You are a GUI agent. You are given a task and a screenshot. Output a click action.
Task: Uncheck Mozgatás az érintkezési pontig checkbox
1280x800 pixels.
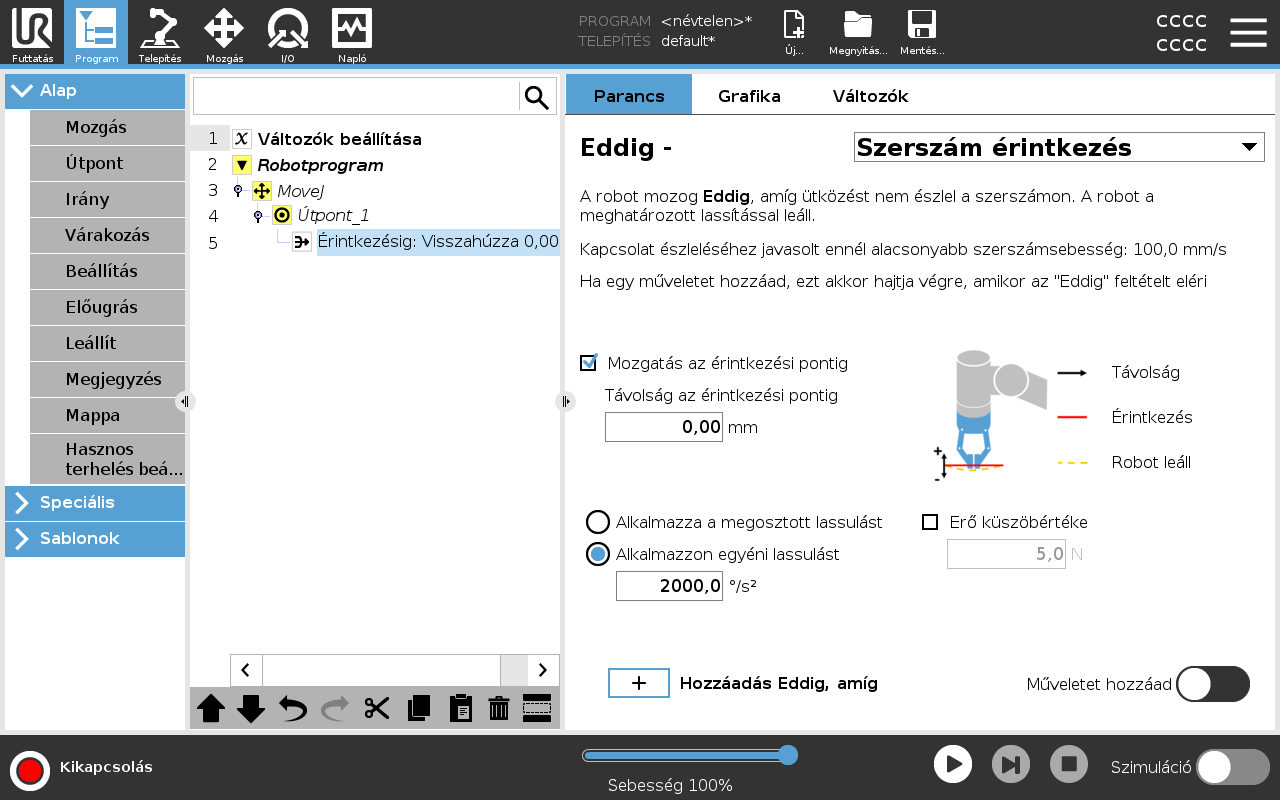tap(589, 363)
